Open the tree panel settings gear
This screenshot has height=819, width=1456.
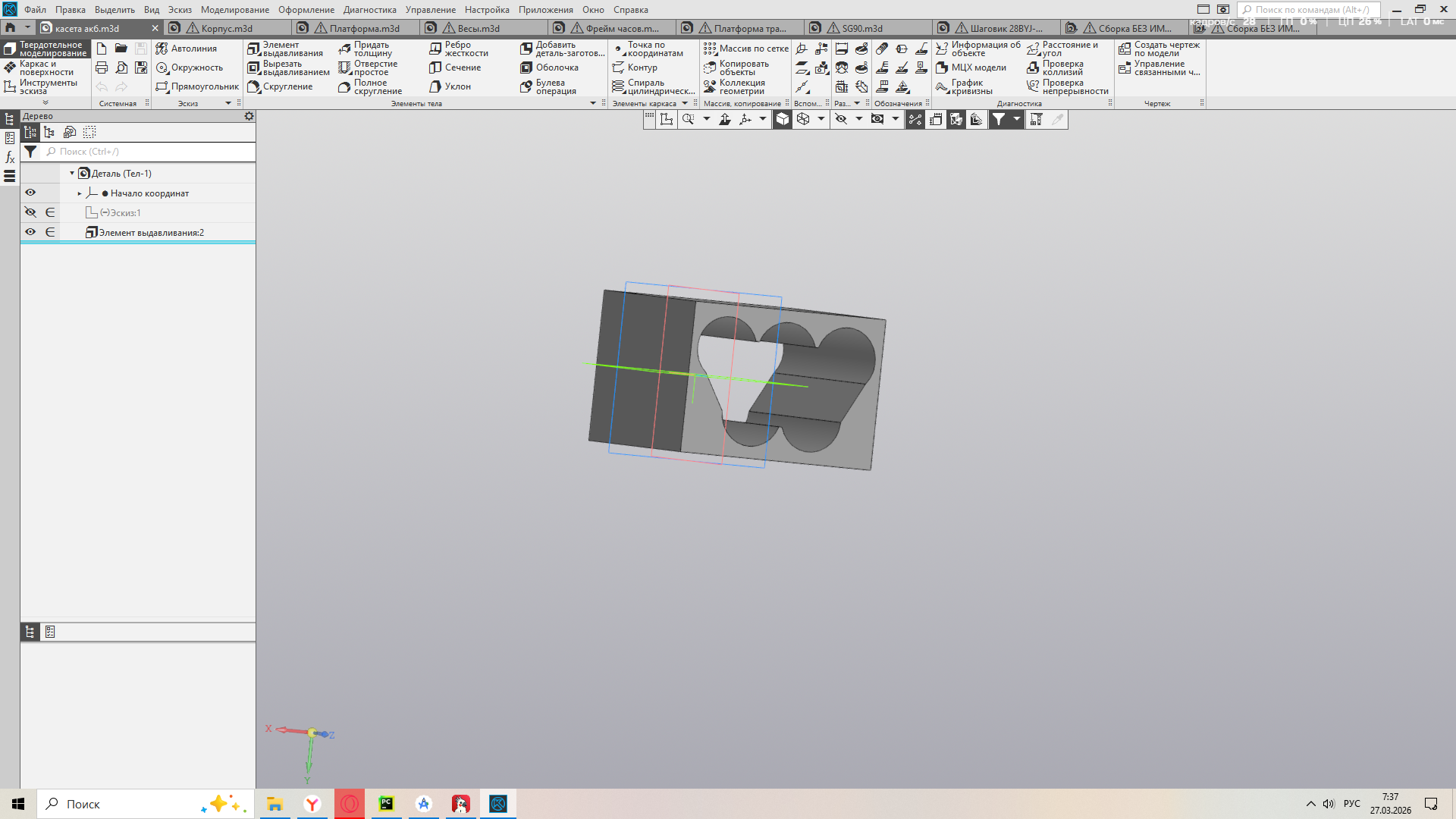(x=249, y=116)
